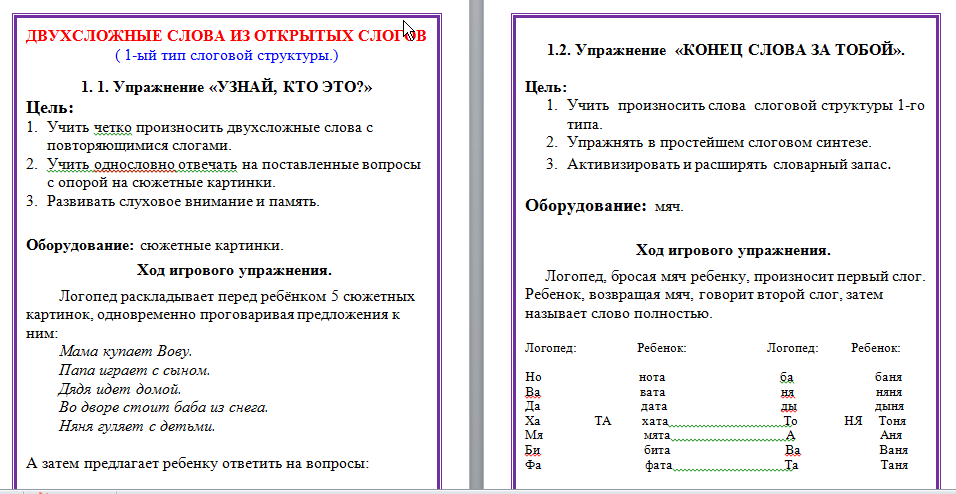Click the italic sentence 'Няня гуляет с детьми.'
Viewport: 956px width, 494px height.
tap(137, 426)
